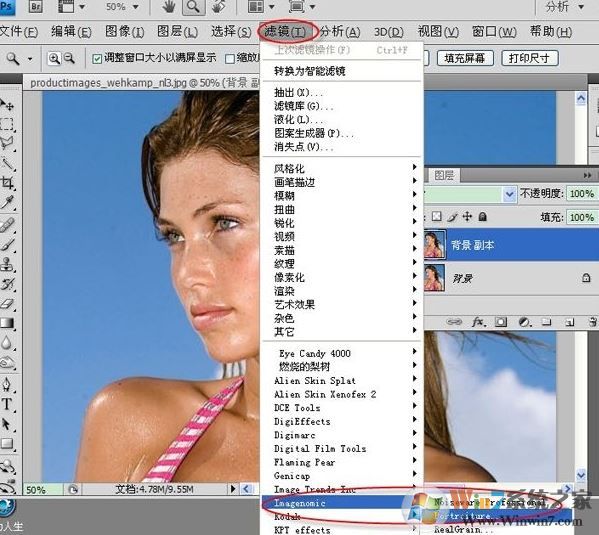Select the History Brush tool
This screenshot has width=599, height=535.
pyautogui.click(x=7, y=284)
